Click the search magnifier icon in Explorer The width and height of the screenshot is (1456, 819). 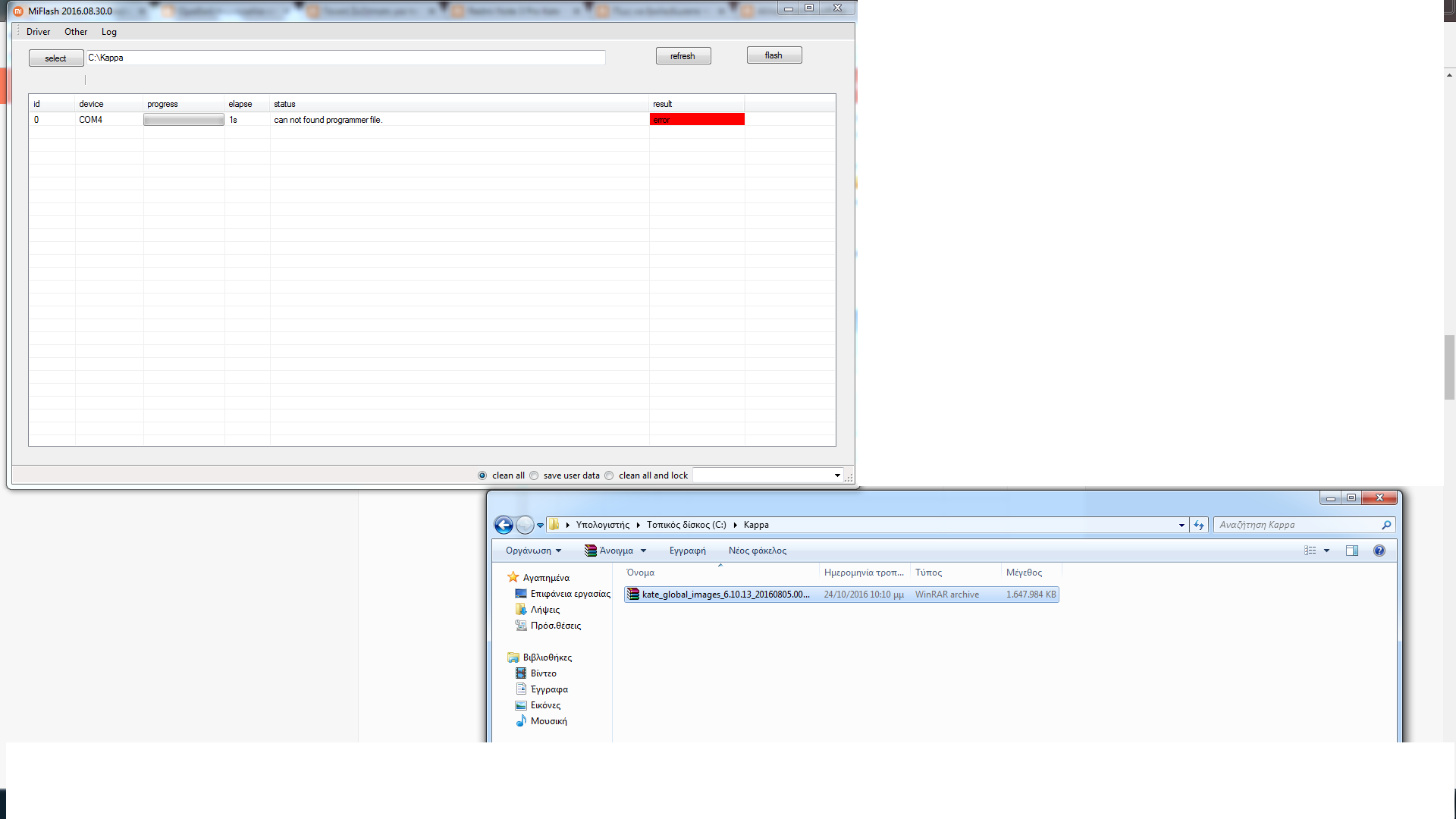(1386, 525)
